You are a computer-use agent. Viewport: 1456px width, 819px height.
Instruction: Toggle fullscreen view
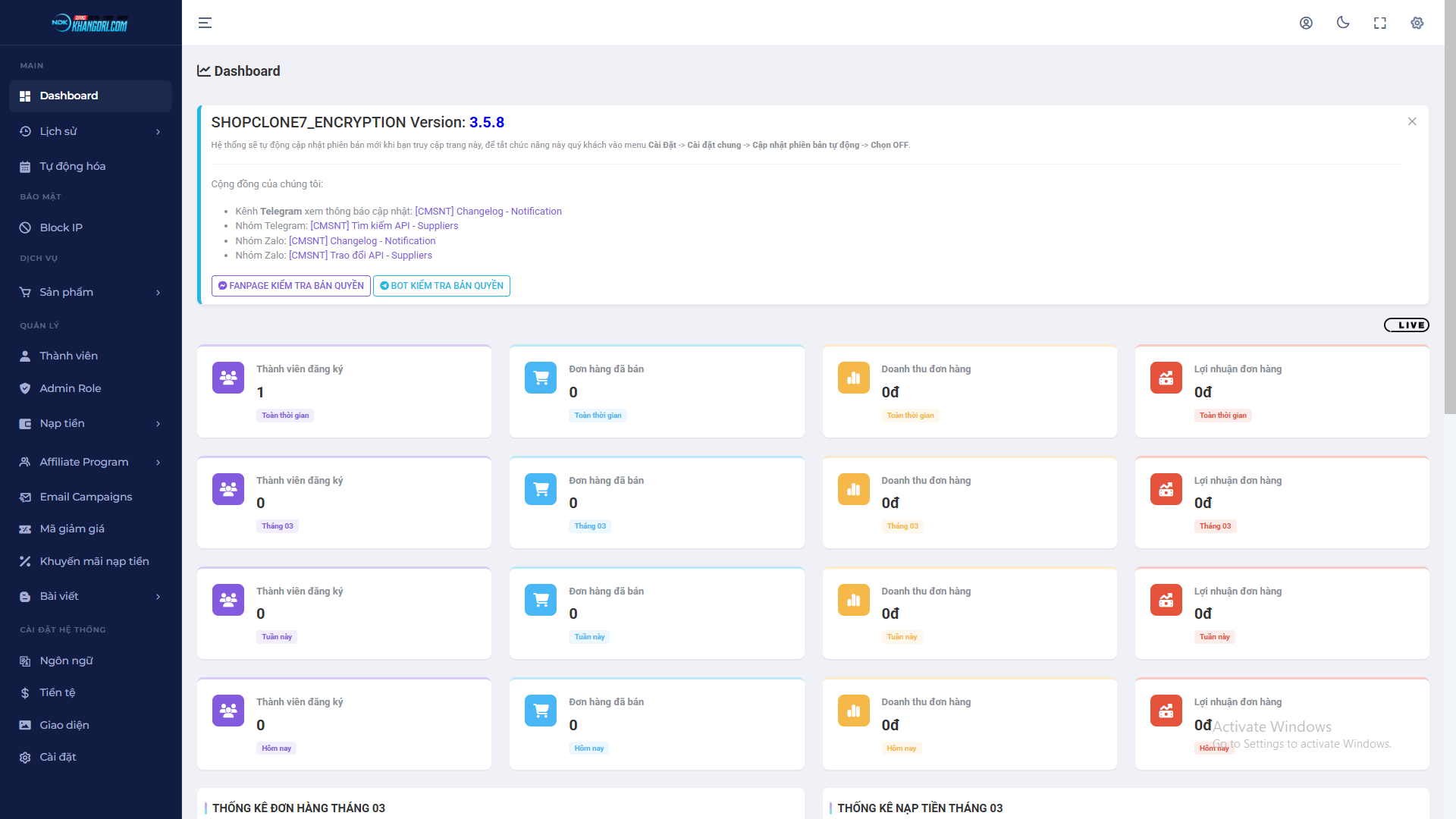point(1379,23)
